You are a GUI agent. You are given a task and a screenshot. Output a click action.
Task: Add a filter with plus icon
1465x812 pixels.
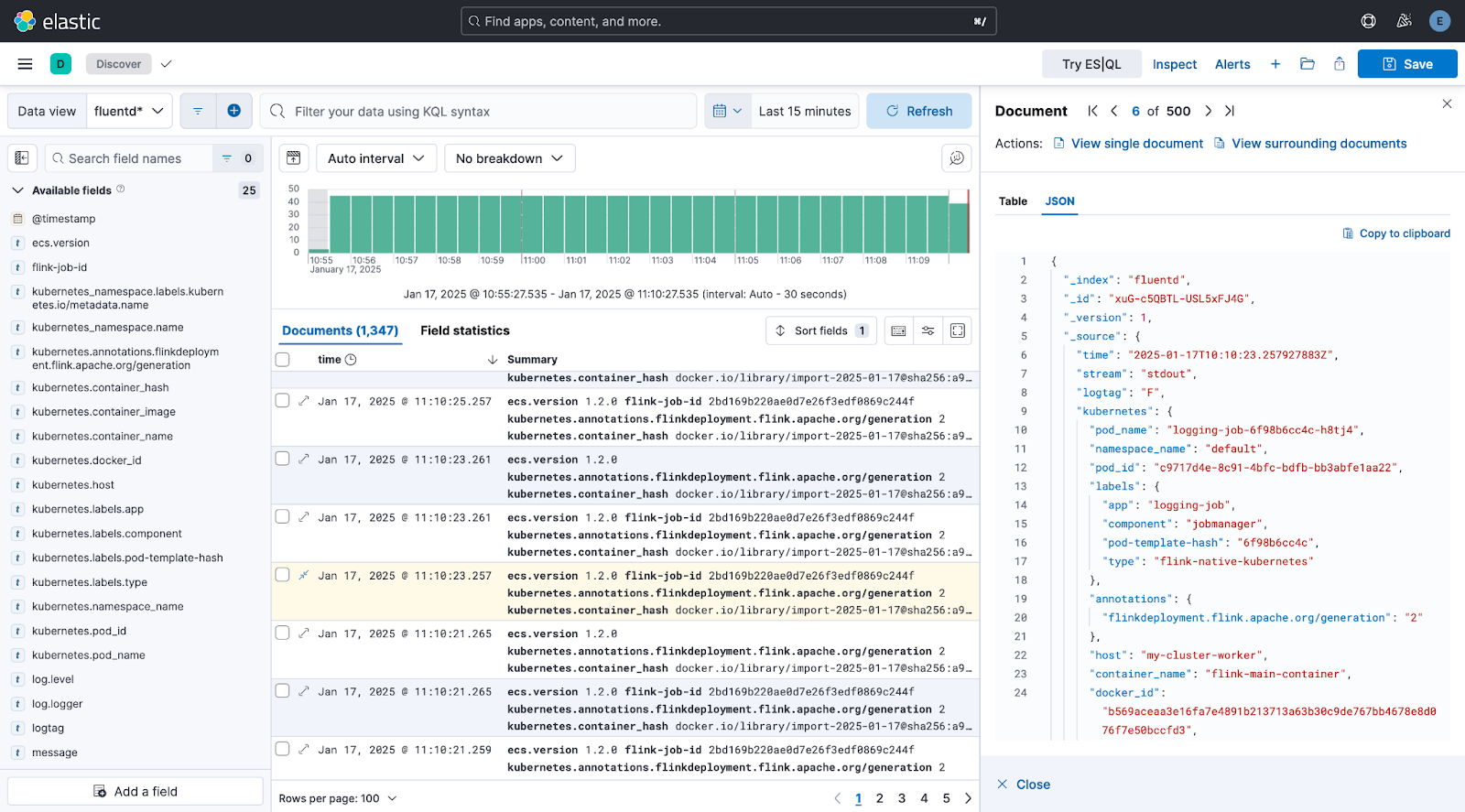(234, 111)
